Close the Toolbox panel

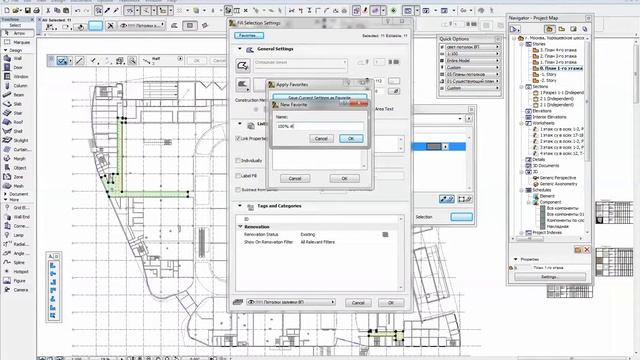coord(32,19)
